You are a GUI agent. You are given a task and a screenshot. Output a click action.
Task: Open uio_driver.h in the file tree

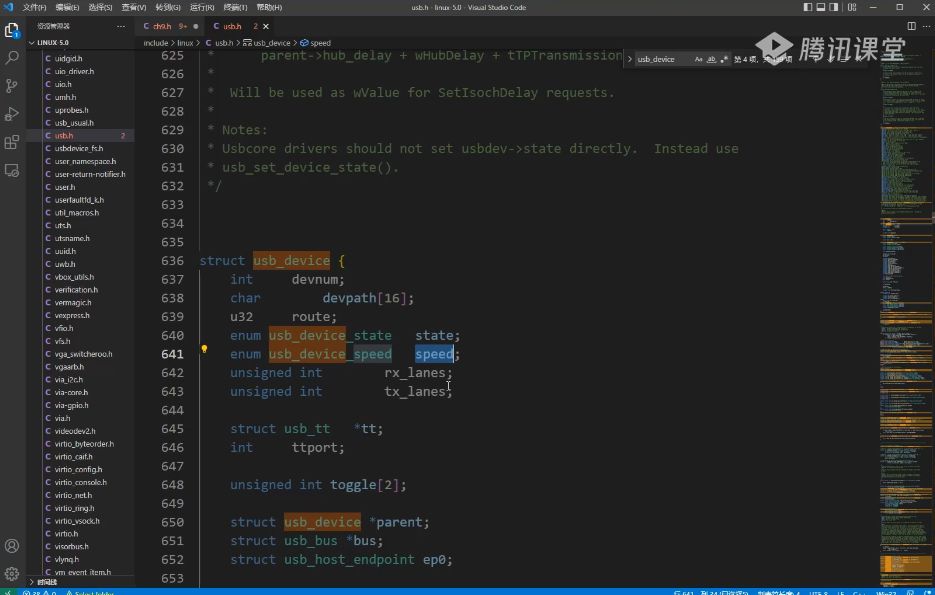click(x=75, y=71)
